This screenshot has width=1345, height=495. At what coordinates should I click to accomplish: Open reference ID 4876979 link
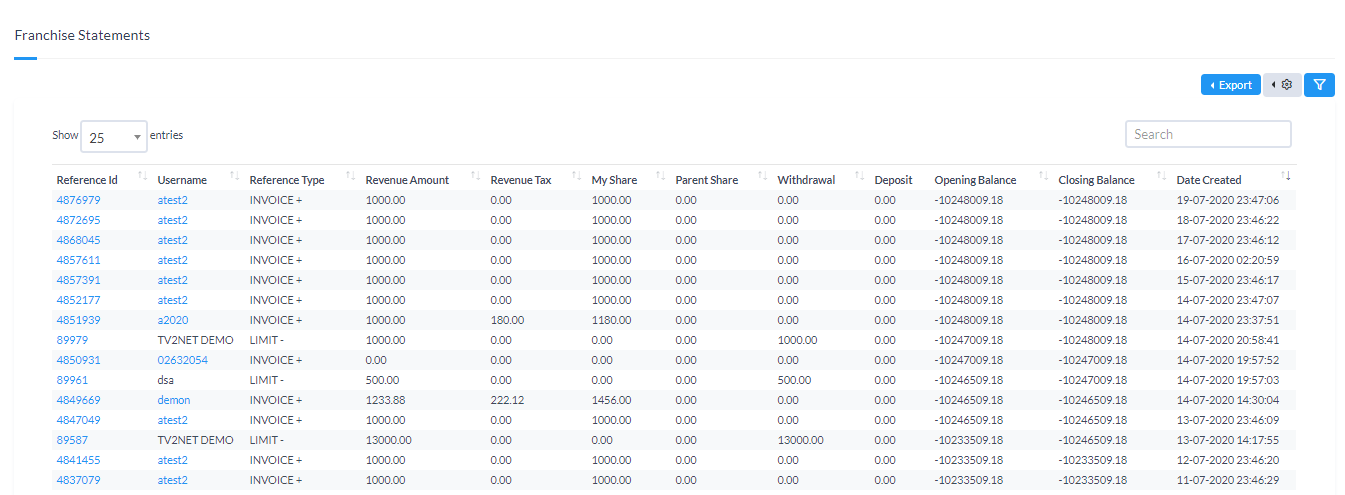[x=78, y=200]
